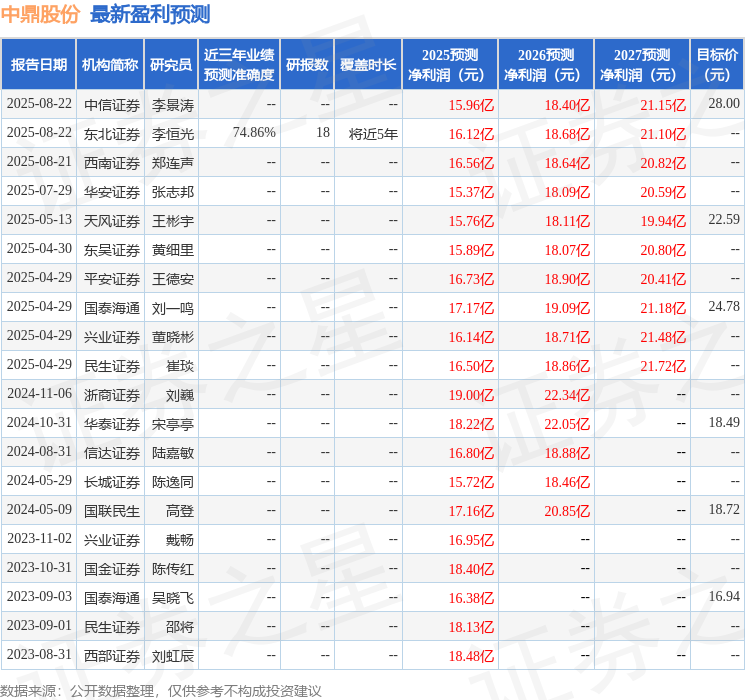Select analyst name 李恒光
The image size is (745, 700).
pyautogui.click(x=173, y=134)
